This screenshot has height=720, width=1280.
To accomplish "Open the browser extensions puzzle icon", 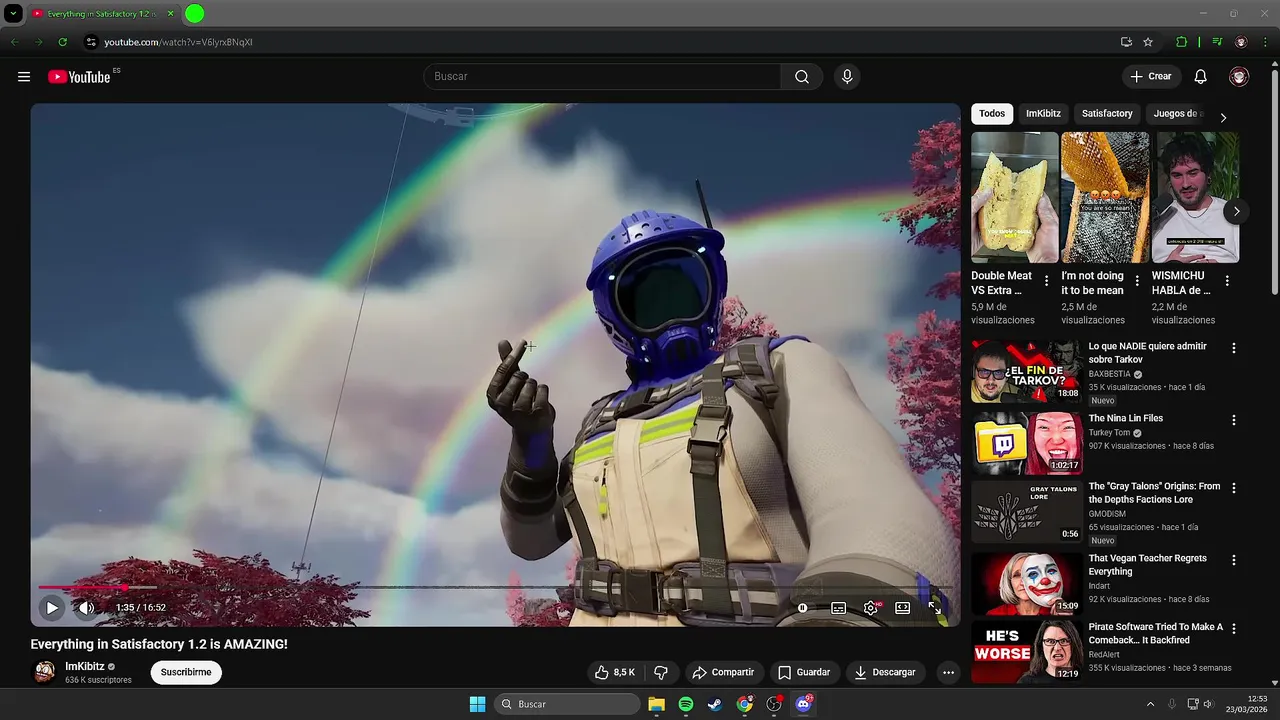I will [1181, 42].
